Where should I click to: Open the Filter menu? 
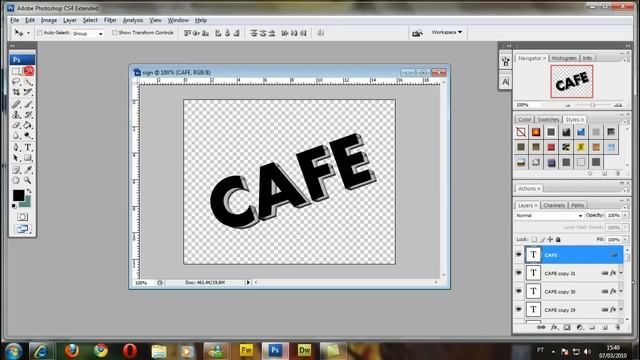tap(110, 20)
